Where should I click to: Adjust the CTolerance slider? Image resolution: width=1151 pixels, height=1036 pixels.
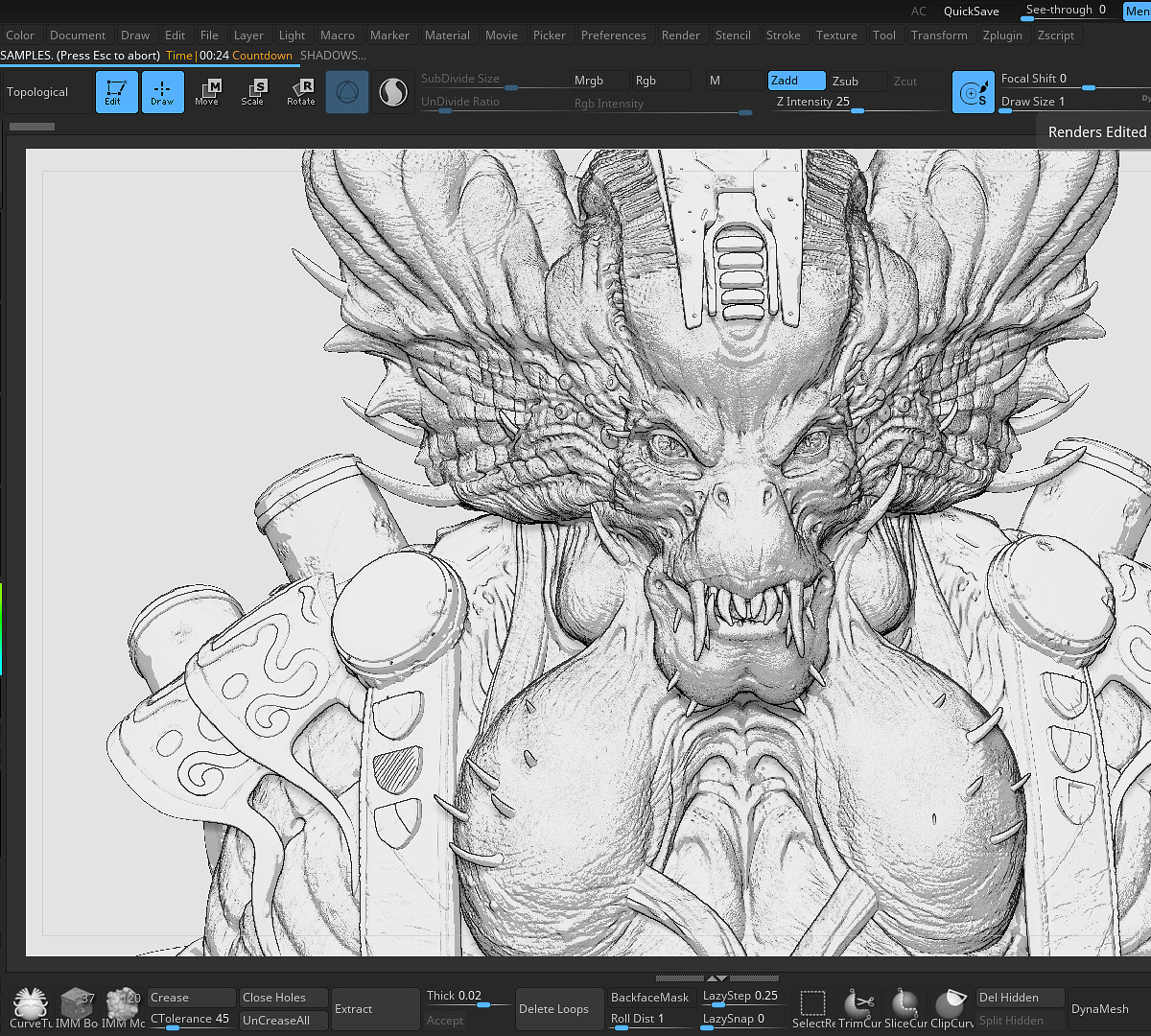click(192, 1021)
